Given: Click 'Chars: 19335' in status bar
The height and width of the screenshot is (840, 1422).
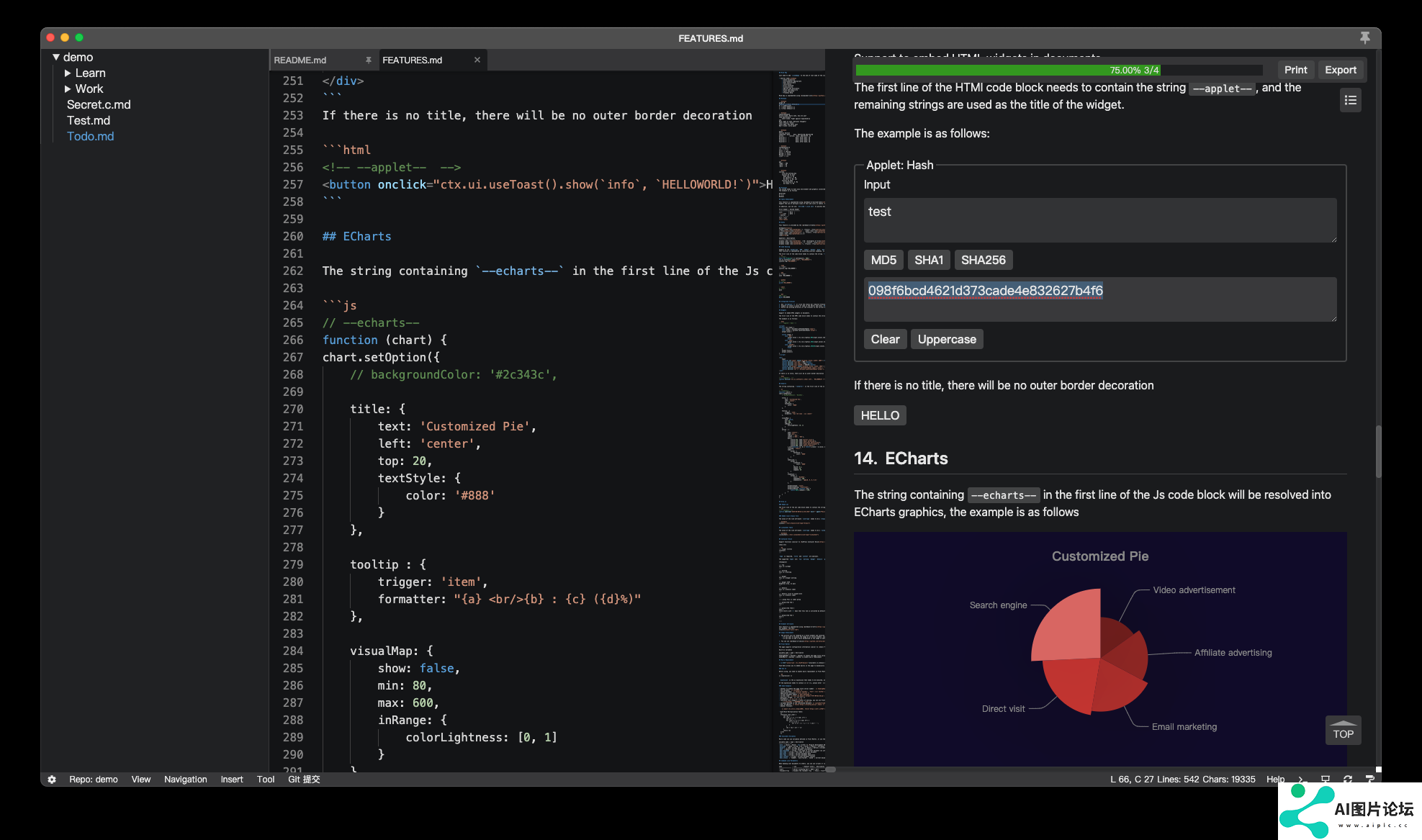Looking at the screenshot, I should click(1229, 780).
